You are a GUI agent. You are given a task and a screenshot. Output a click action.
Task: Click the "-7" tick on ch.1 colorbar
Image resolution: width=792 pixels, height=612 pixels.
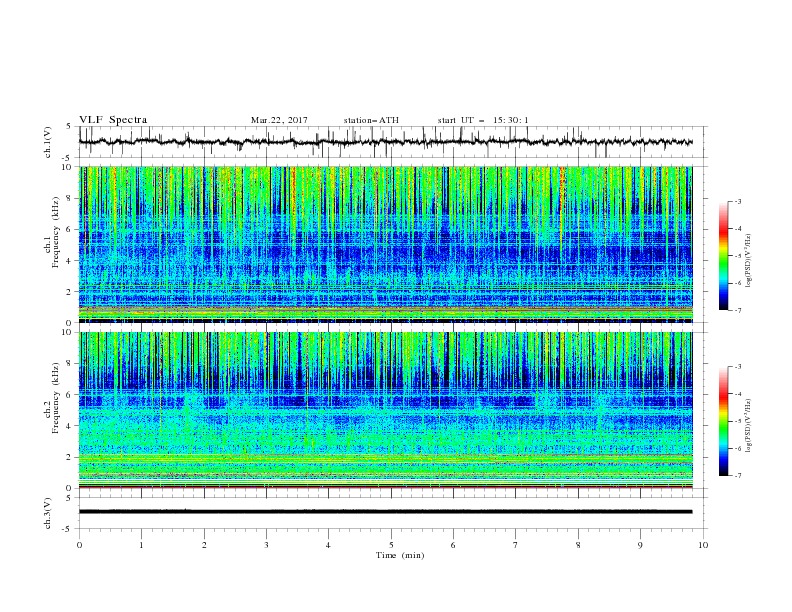coord(738,310)
